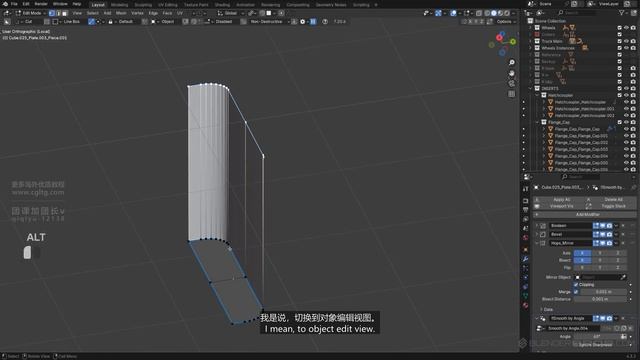
Task: Switch to the Modeling workspace tab
Action: click(119, 5)
